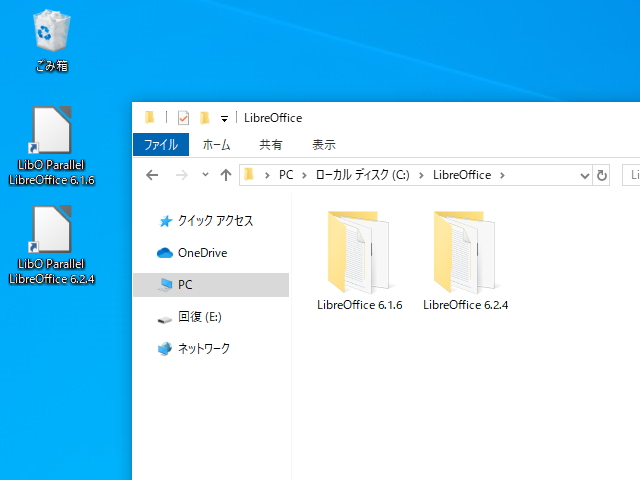
Task: Go up one folder level
Action: click(x=226, y=175)
